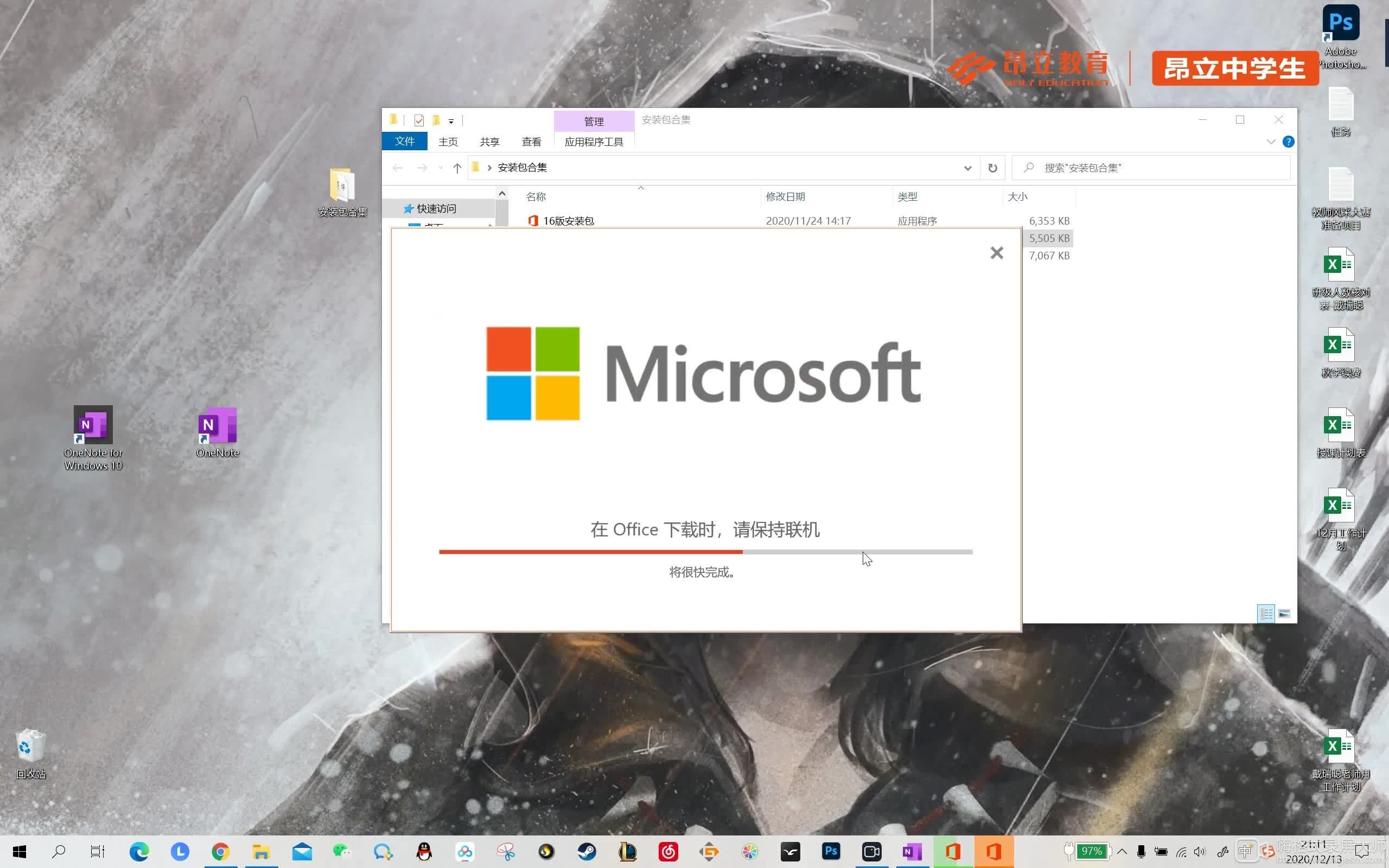
Task: Select the 回收站 recycle bin
Action: coord(31,754)
